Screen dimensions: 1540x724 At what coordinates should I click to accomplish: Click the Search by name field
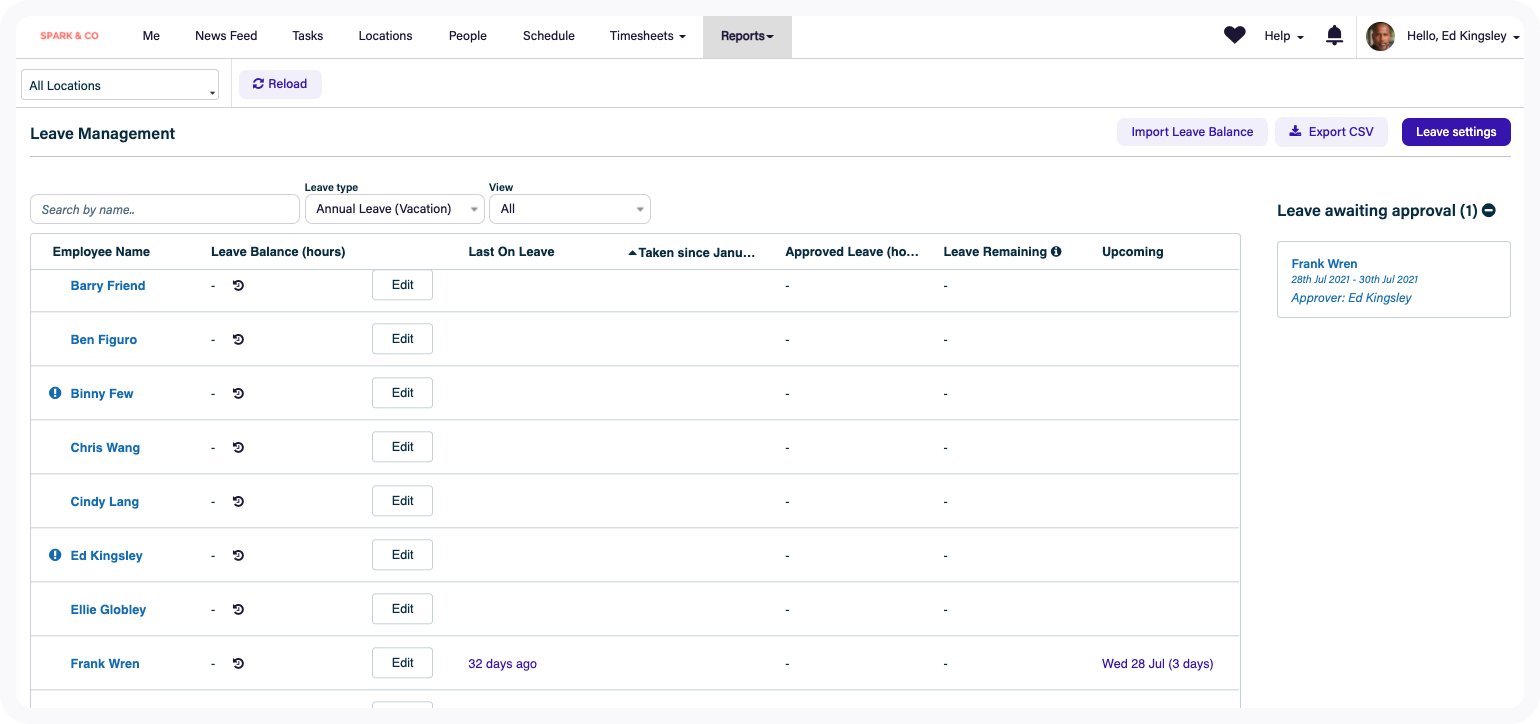tap(165, 209)
